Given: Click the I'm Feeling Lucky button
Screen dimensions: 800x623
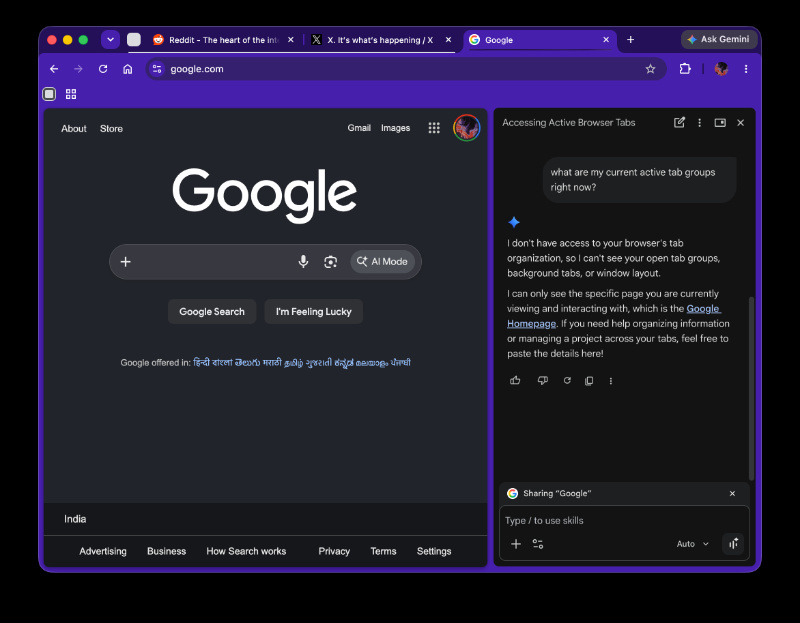Looking at the screenshot, I should (x=313, y=311).
